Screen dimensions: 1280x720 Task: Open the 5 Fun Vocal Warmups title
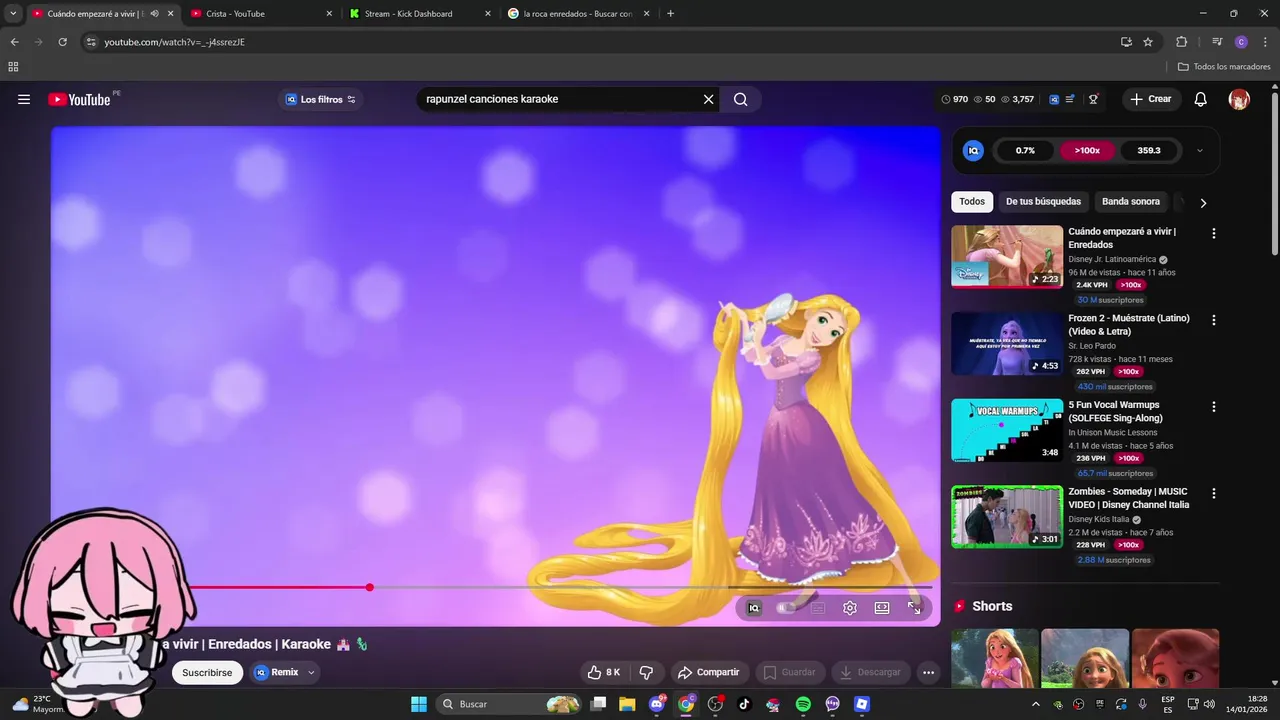1115,411
